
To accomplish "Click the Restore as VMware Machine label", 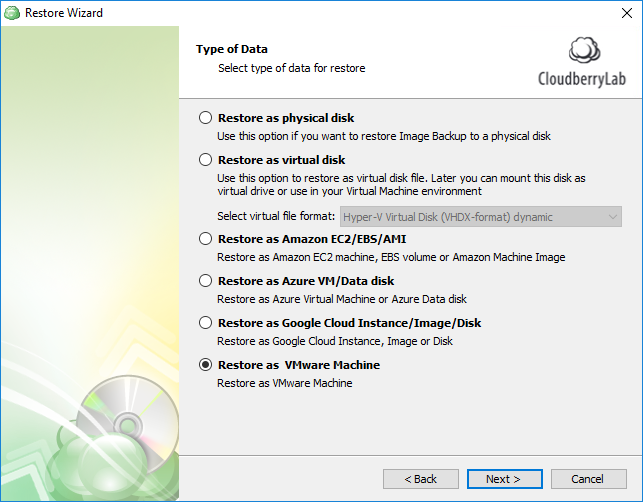I will (x=299, y=365).
